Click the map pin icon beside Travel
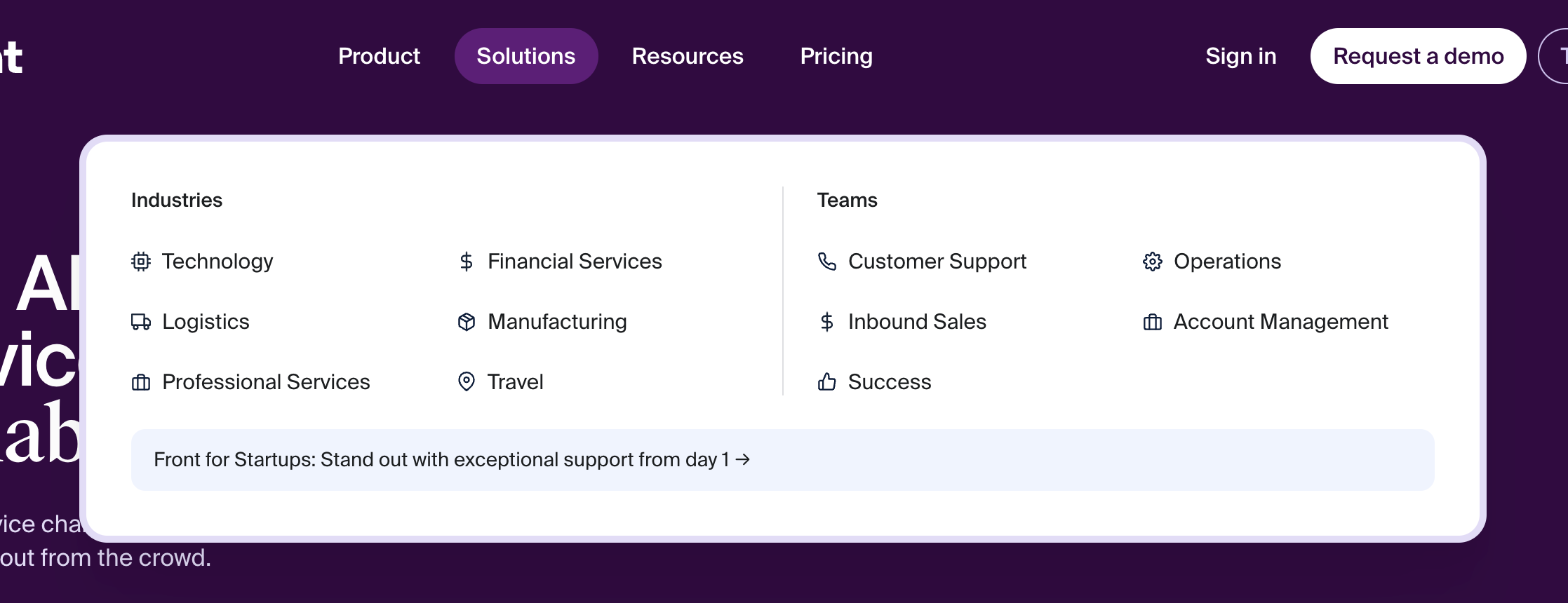Screen dimensions: 1568x603 click(x=467, y=382)
